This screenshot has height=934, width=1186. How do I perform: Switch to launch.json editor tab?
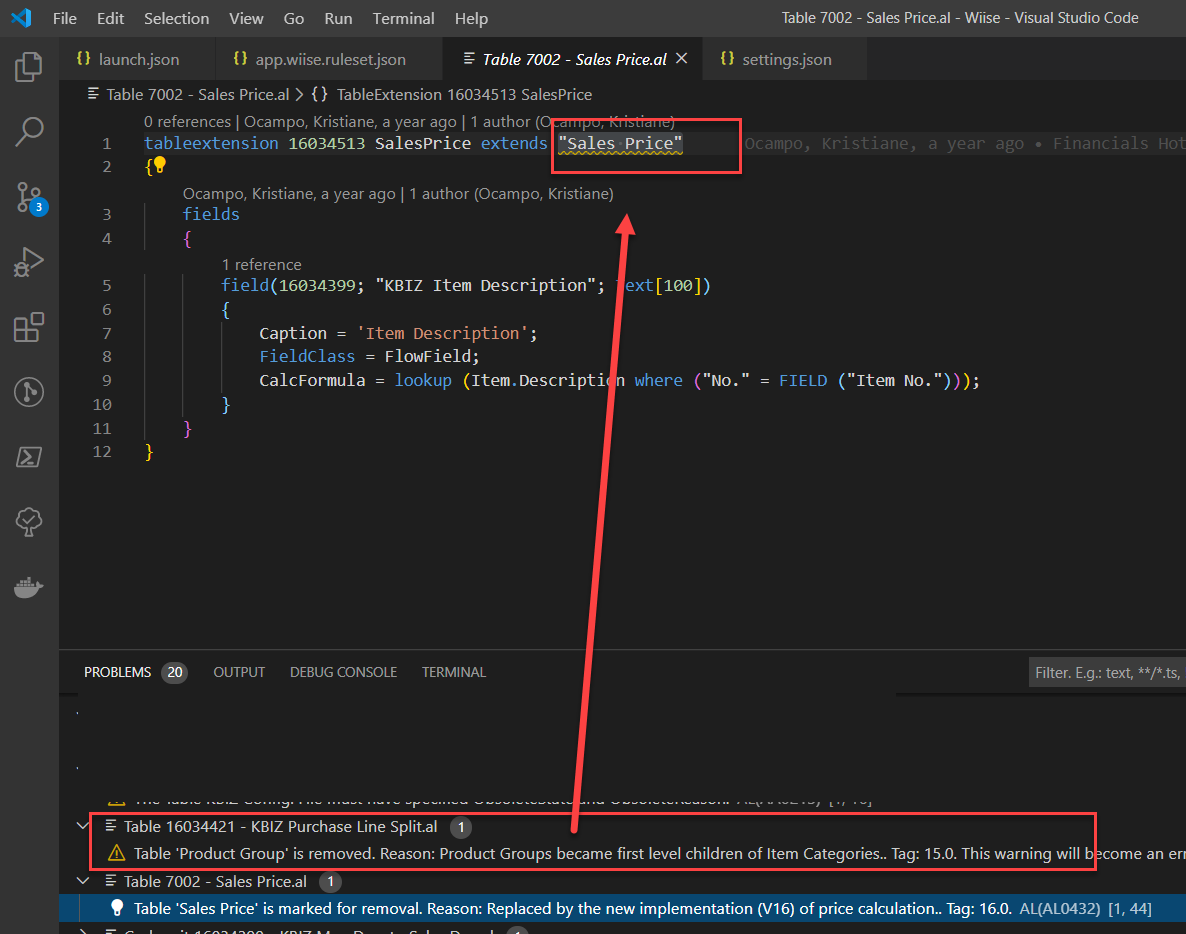click(x=138, y=59)
